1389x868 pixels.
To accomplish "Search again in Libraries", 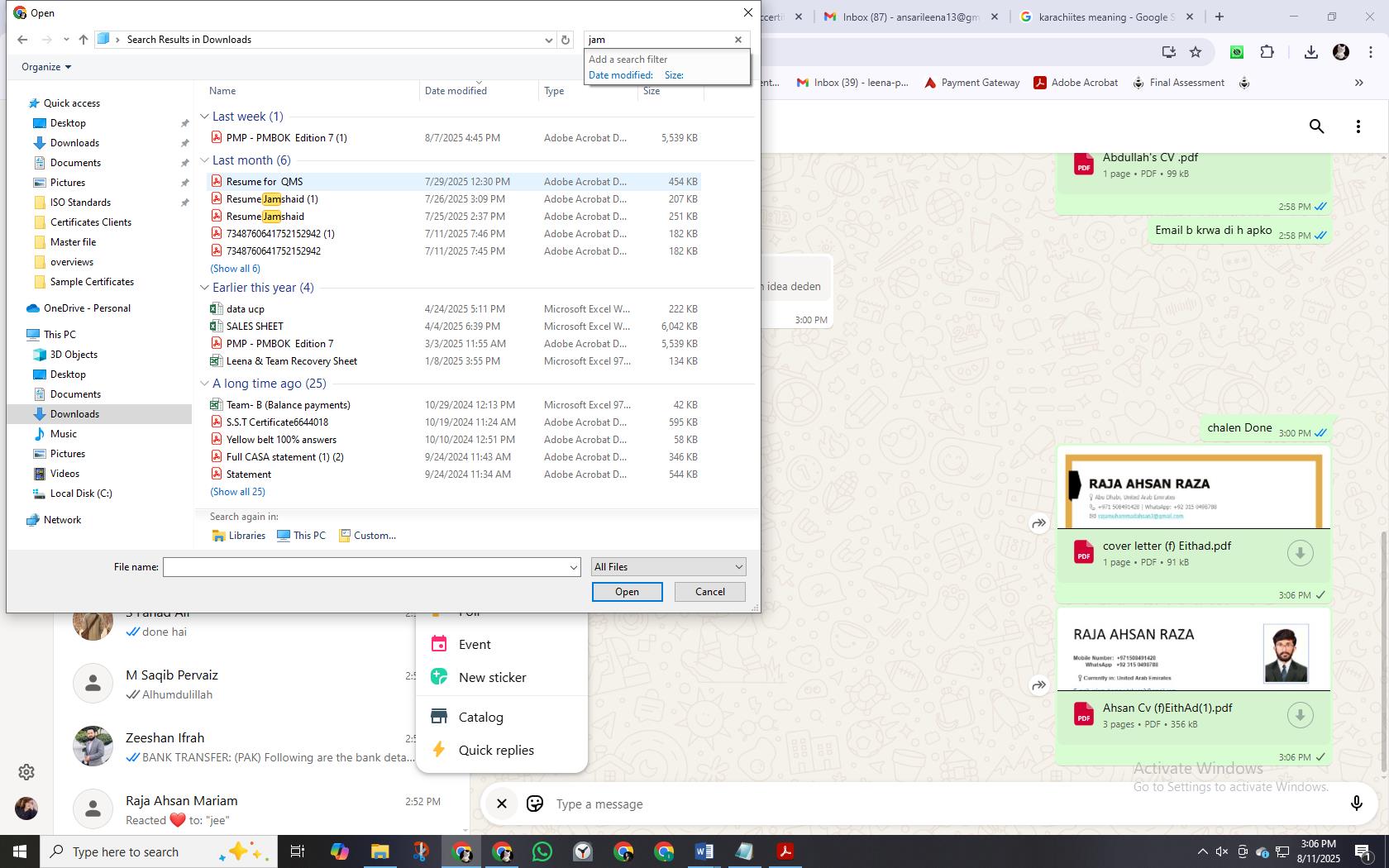I will (x=239, y=536).
